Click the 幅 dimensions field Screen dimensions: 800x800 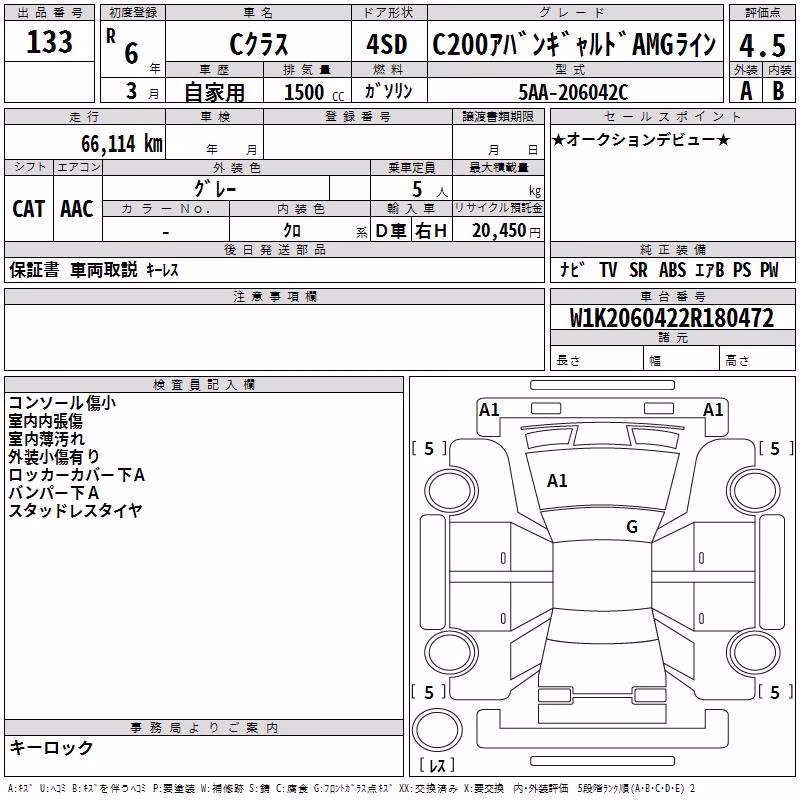tap(682, 360)
